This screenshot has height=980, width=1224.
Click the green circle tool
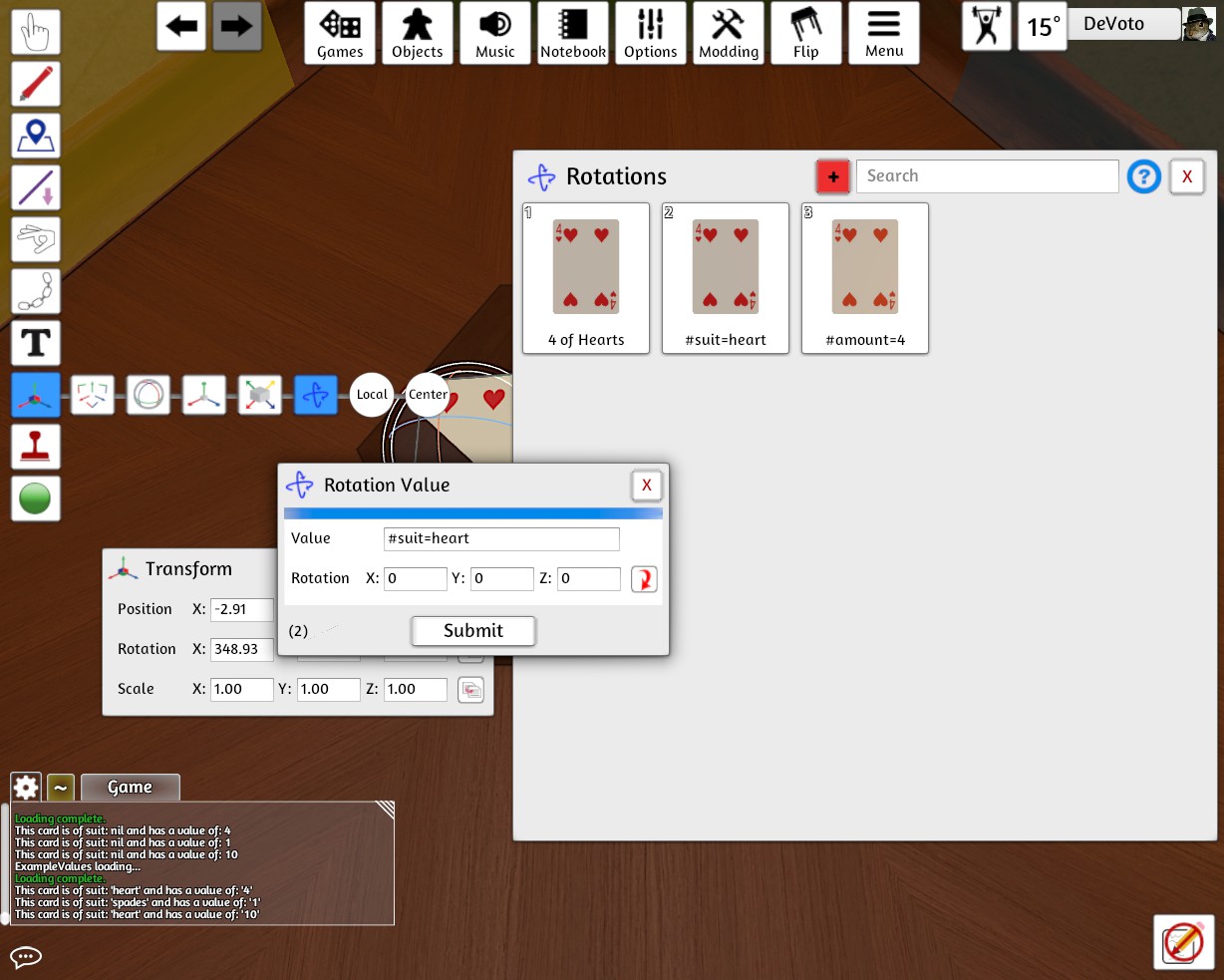tap(36, 498)
